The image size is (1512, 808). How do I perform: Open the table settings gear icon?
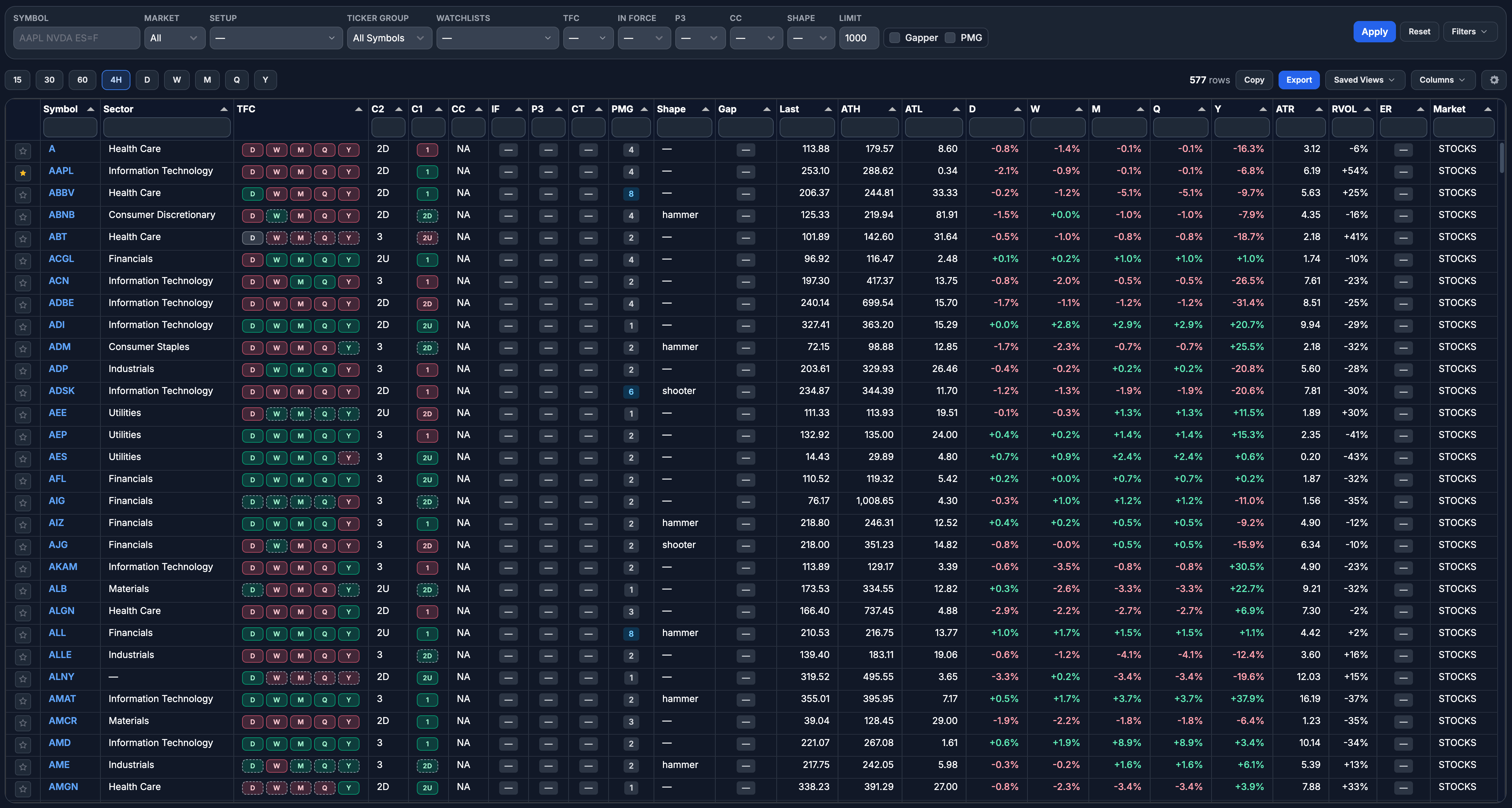coord(1494,80)
